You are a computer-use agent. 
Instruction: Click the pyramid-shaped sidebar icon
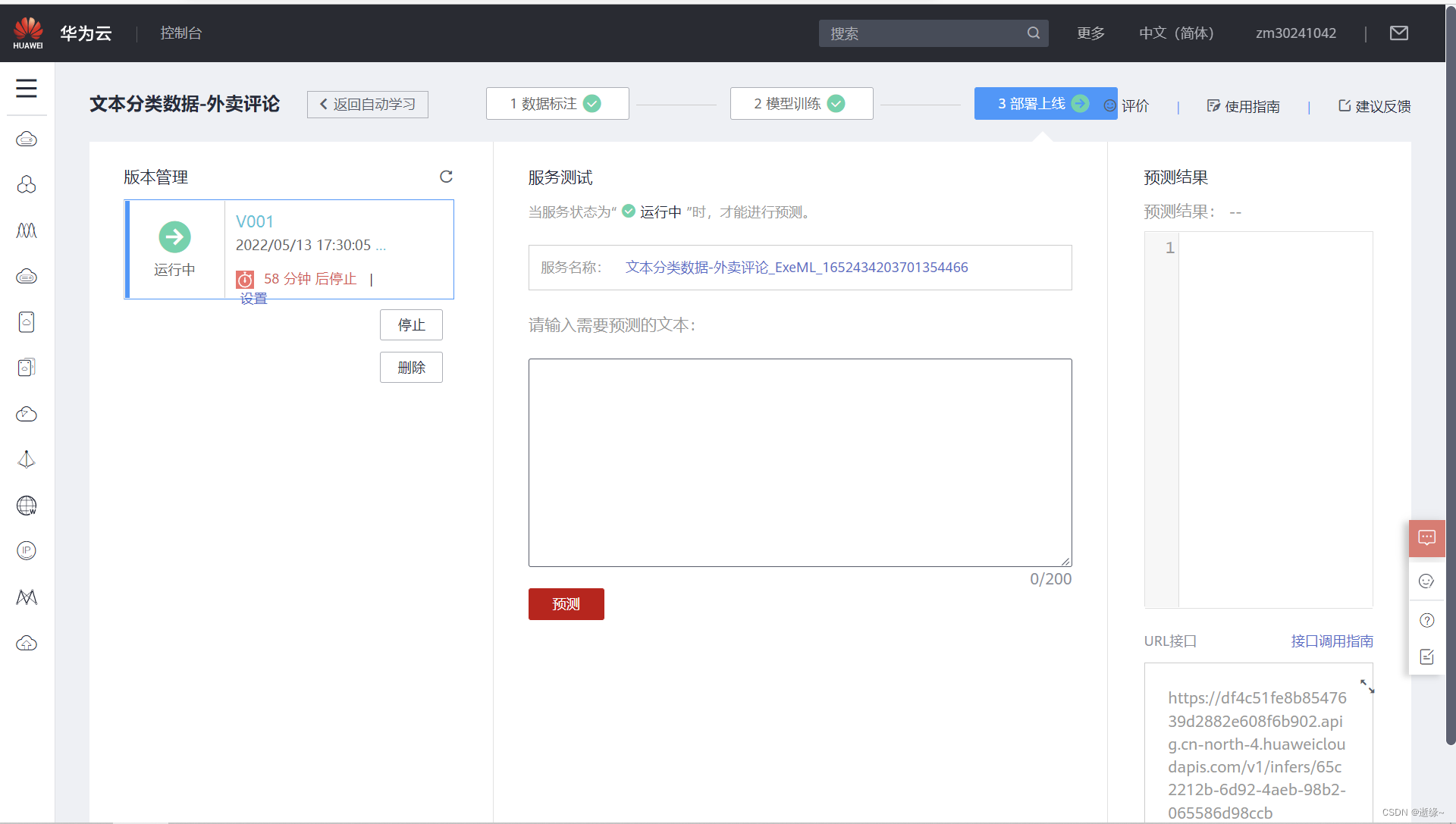click(x=27, y=459)
